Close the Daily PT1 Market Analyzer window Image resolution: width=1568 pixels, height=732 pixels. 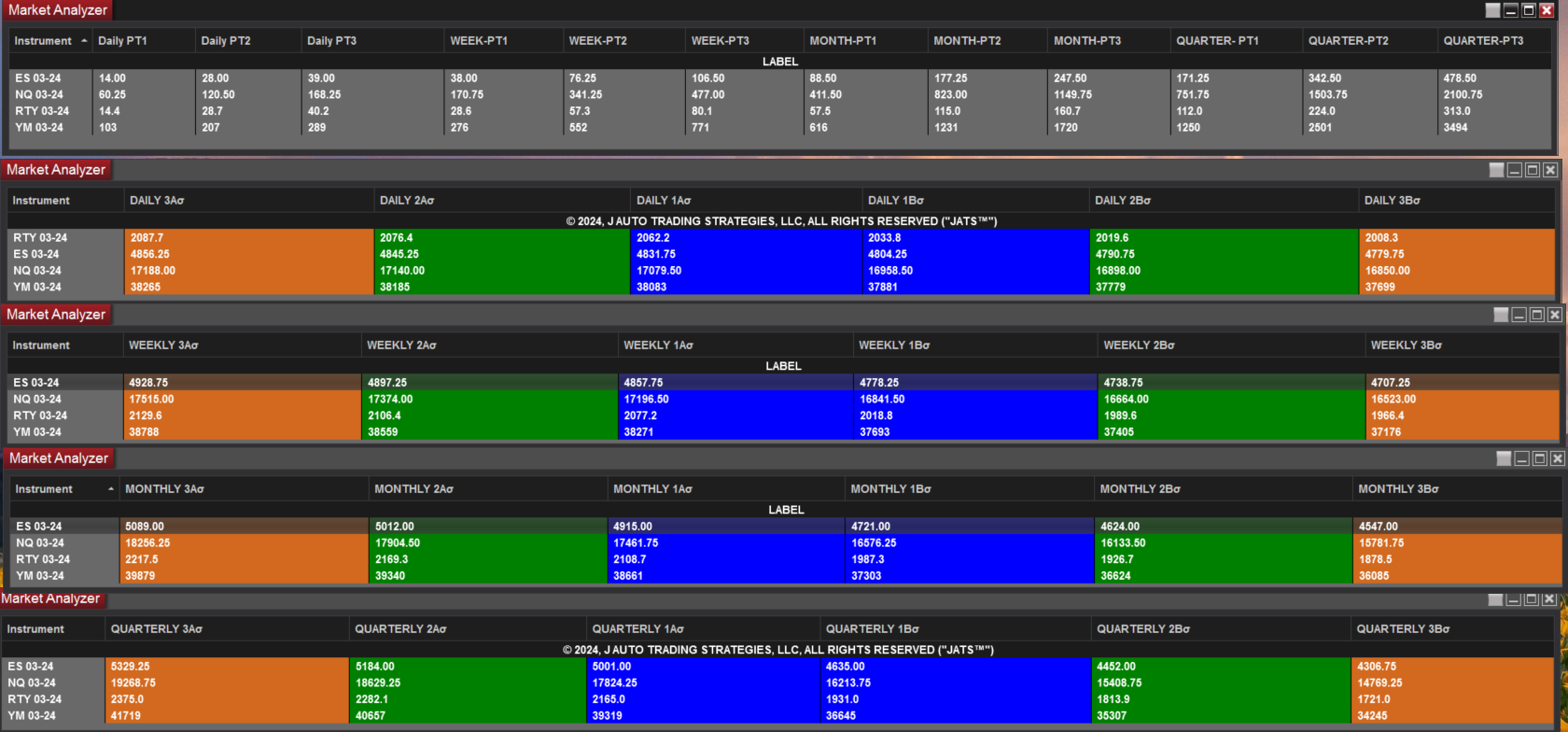pos(1547,10)
